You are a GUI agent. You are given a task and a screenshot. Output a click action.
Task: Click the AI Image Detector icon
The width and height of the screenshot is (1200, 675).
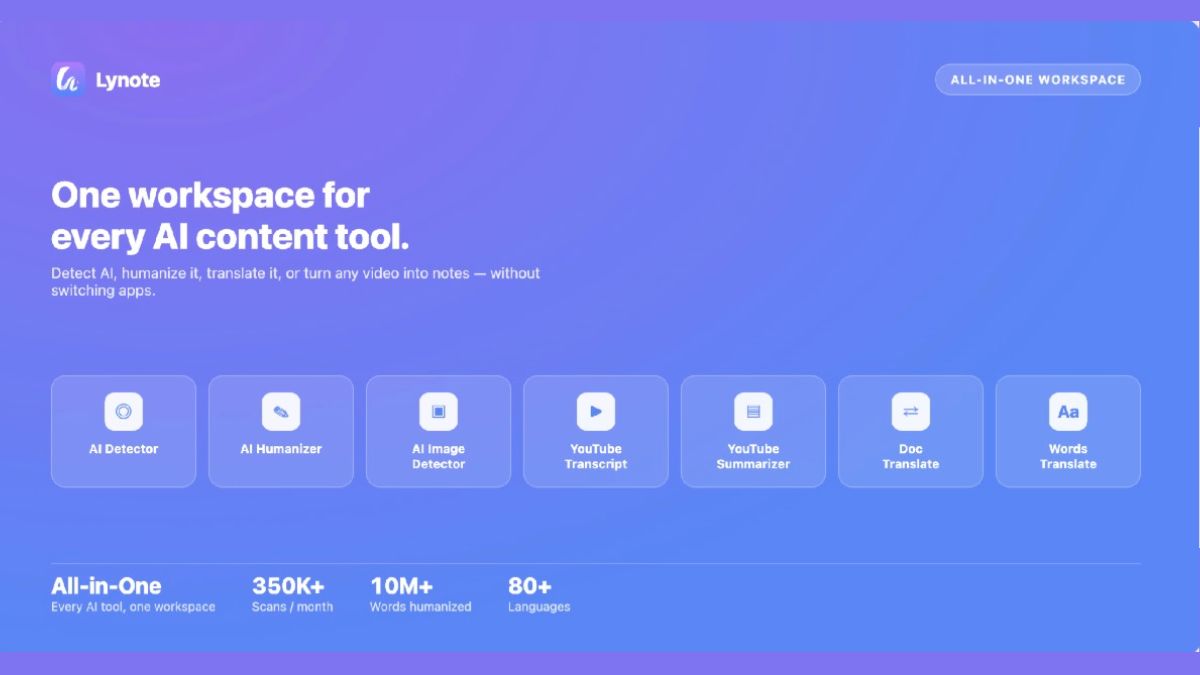pos(438,411)
